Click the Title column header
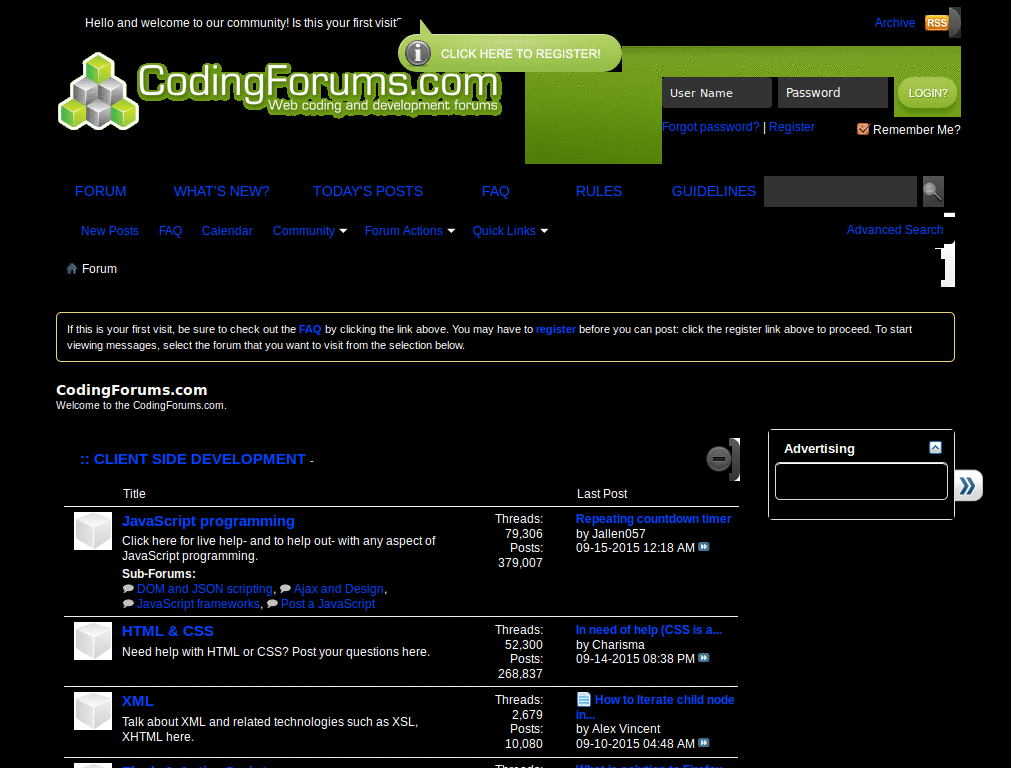1024x768 pixels. (x=135, y=494)
